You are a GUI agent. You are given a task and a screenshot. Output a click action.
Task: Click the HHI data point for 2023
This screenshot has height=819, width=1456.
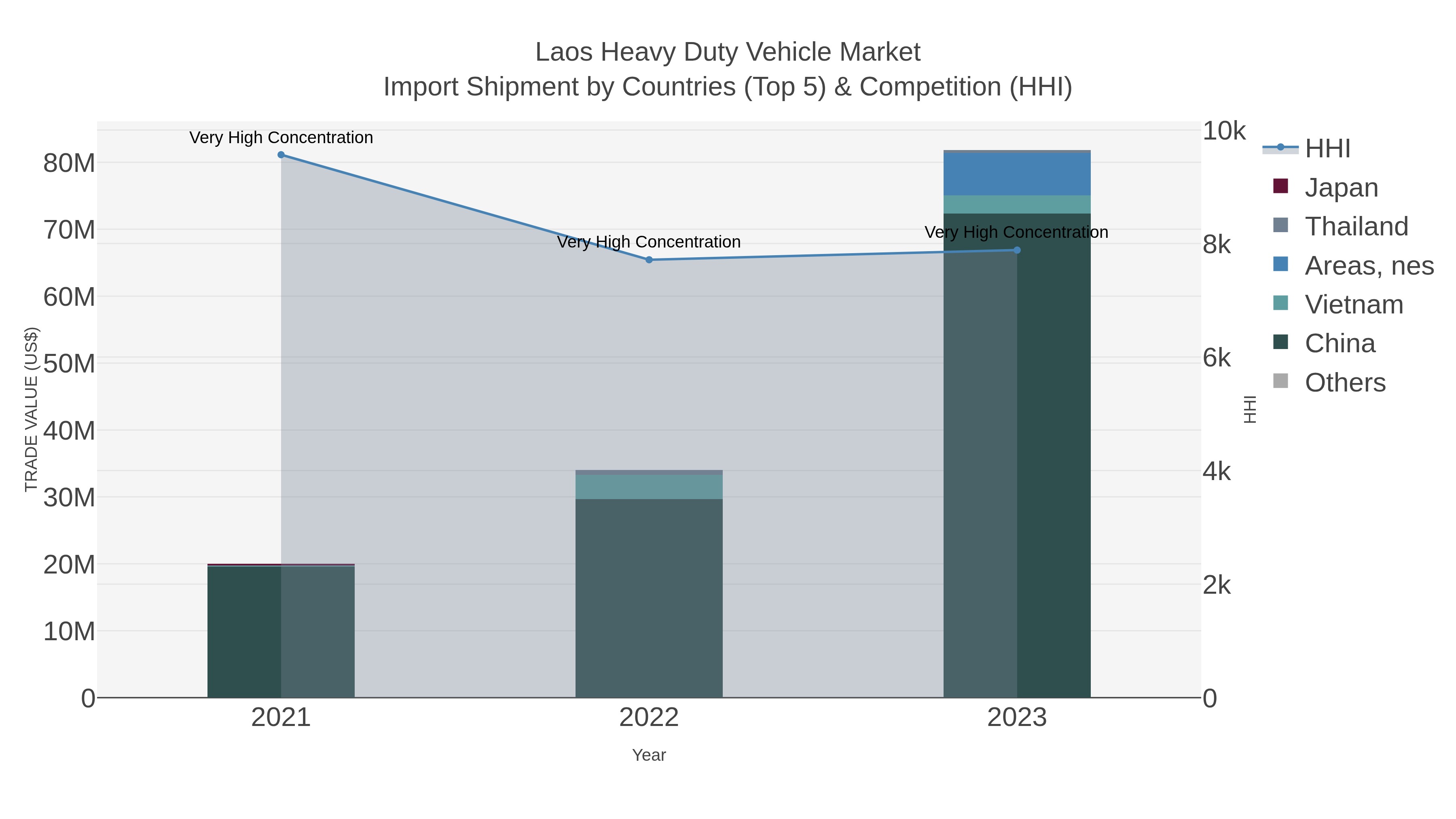click(x=1017, y=250)
